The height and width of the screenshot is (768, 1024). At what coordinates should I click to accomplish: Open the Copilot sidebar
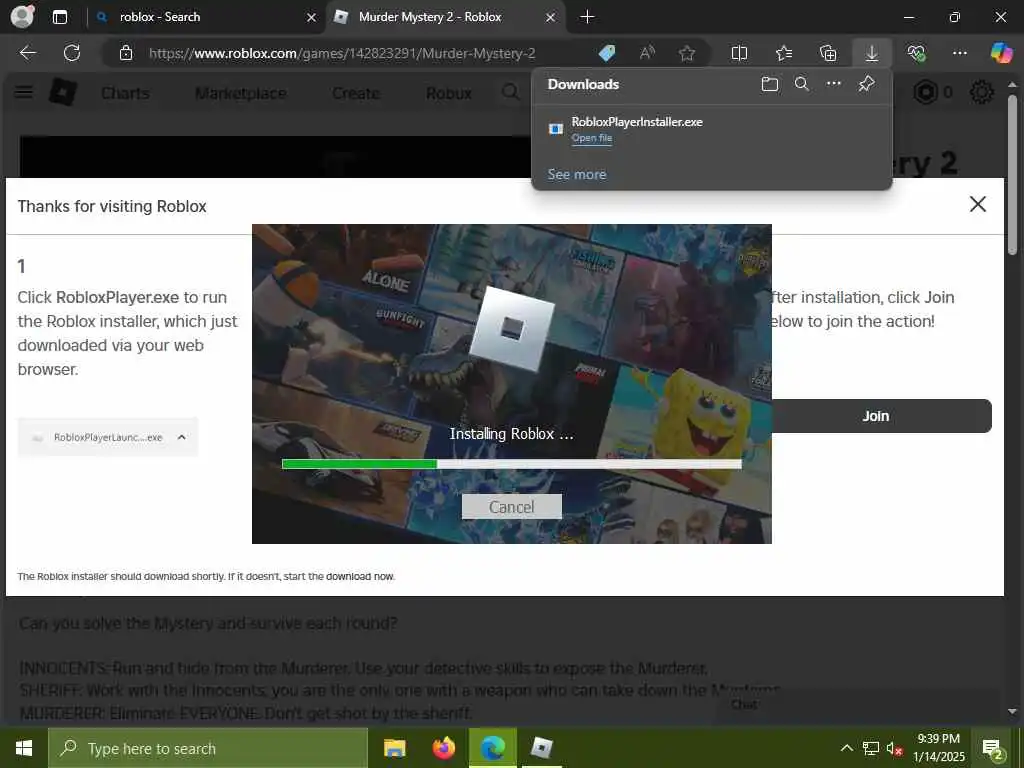pyautogui.click(x=1001, y=53)
